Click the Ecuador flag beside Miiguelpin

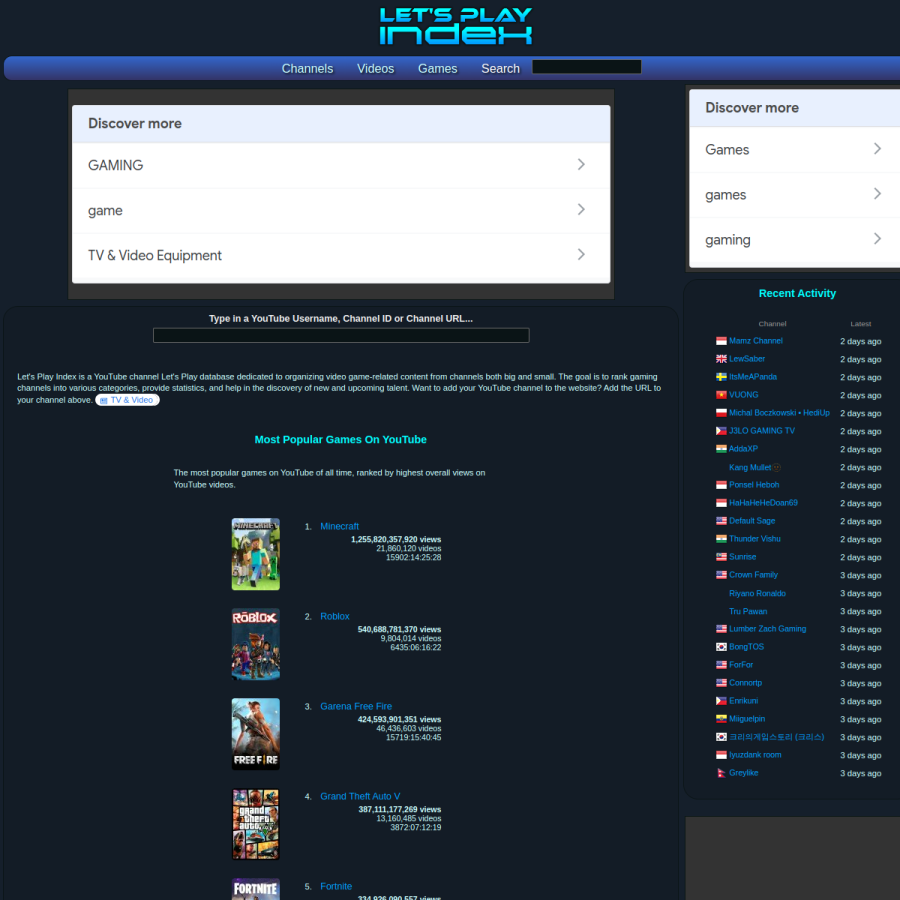click(x=721, y=719)
